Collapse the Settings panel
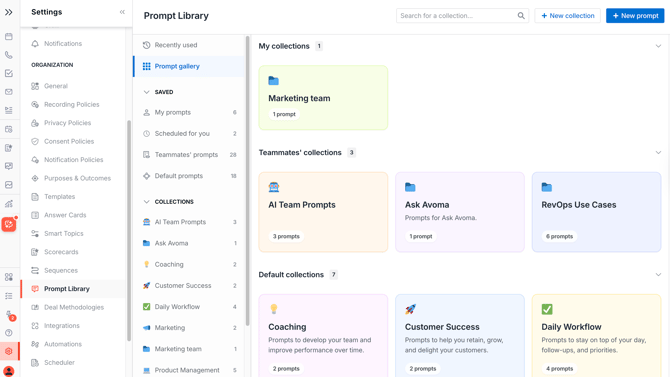The image size is (670, 377). click(x=122, y=12)
